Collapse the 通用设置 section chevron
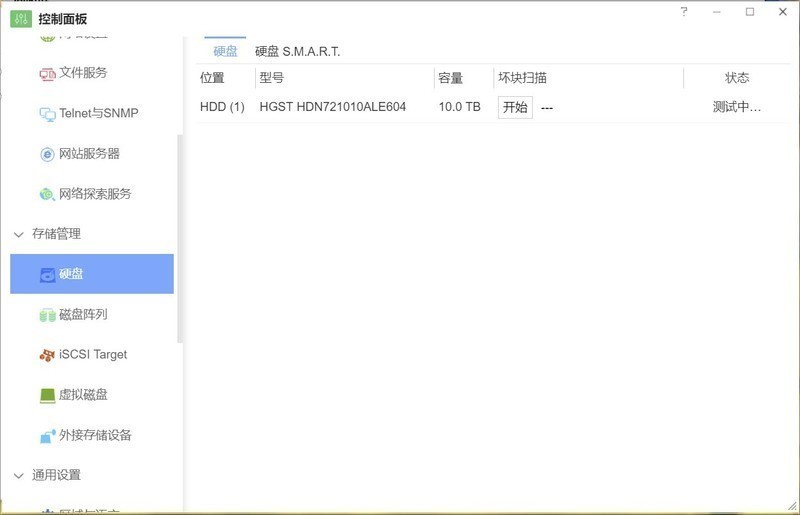 (x=19, y=476)
